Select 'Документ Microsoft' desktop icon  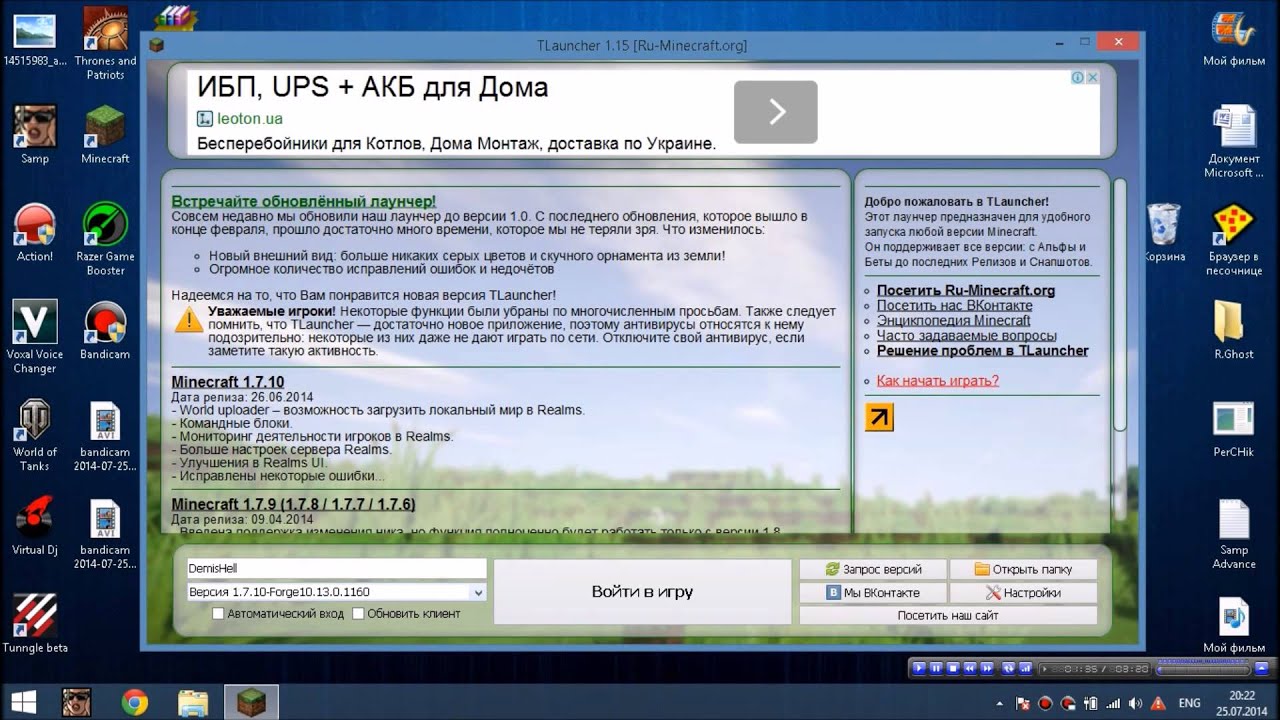pyautogui.click(x=1234, y=141)
